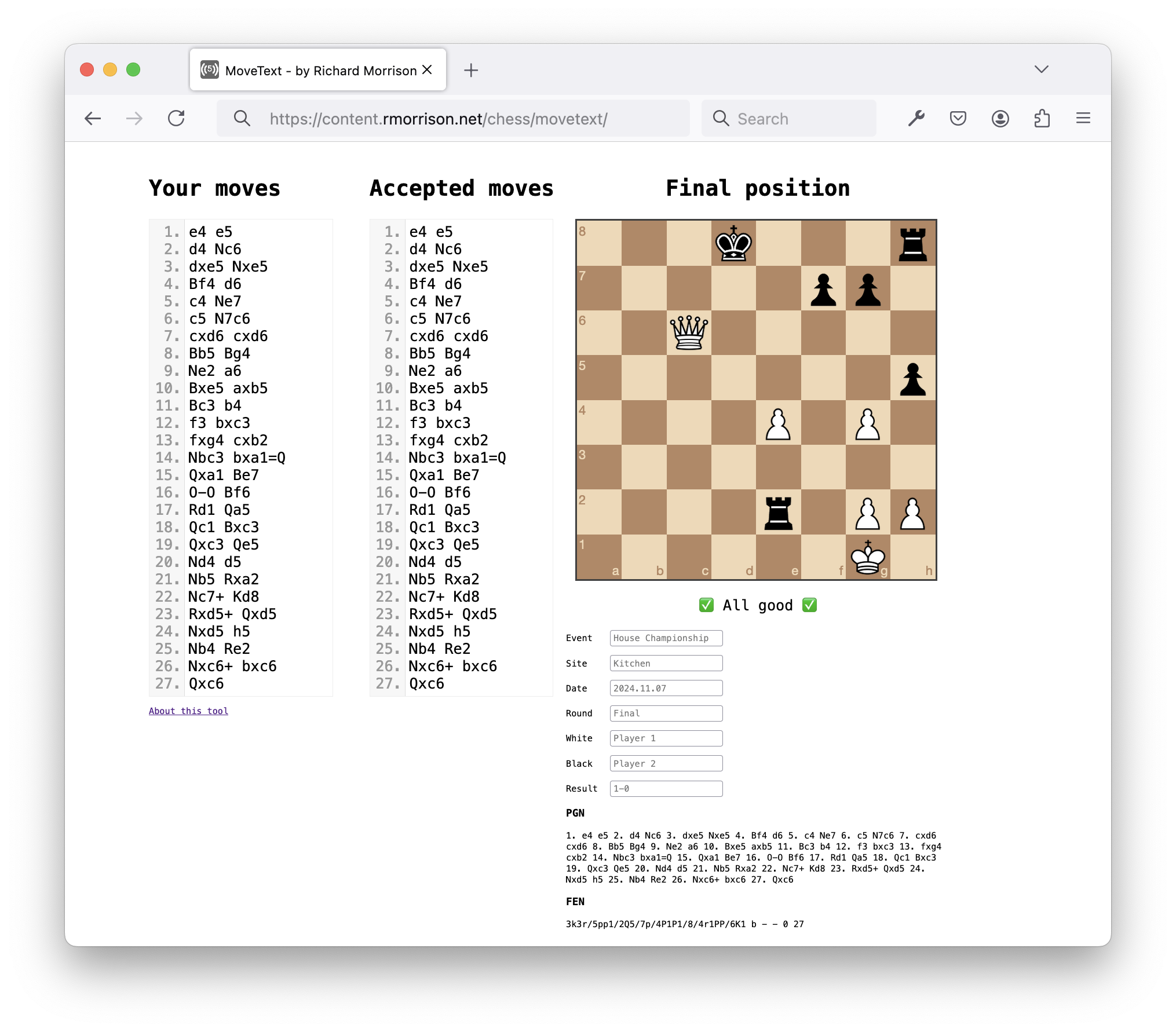Select the MoveText browser tab

[x=318, y=70]
